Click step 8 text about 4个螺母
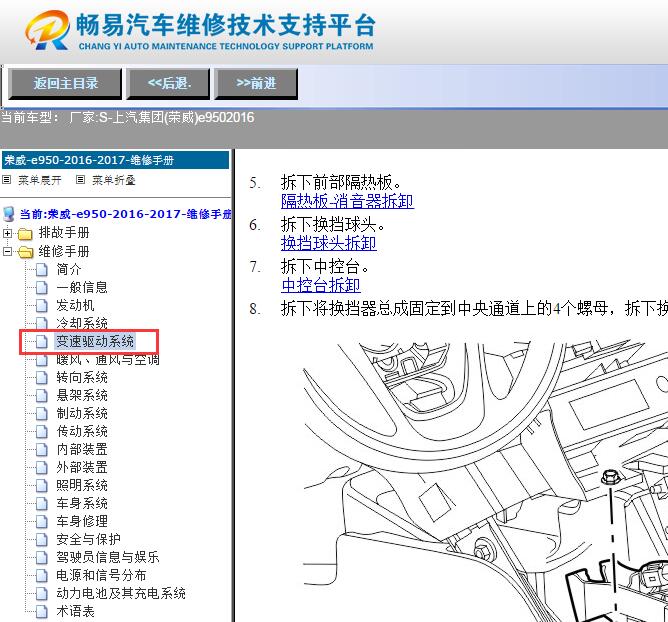668x622 pixels. [x=474, y=308]
